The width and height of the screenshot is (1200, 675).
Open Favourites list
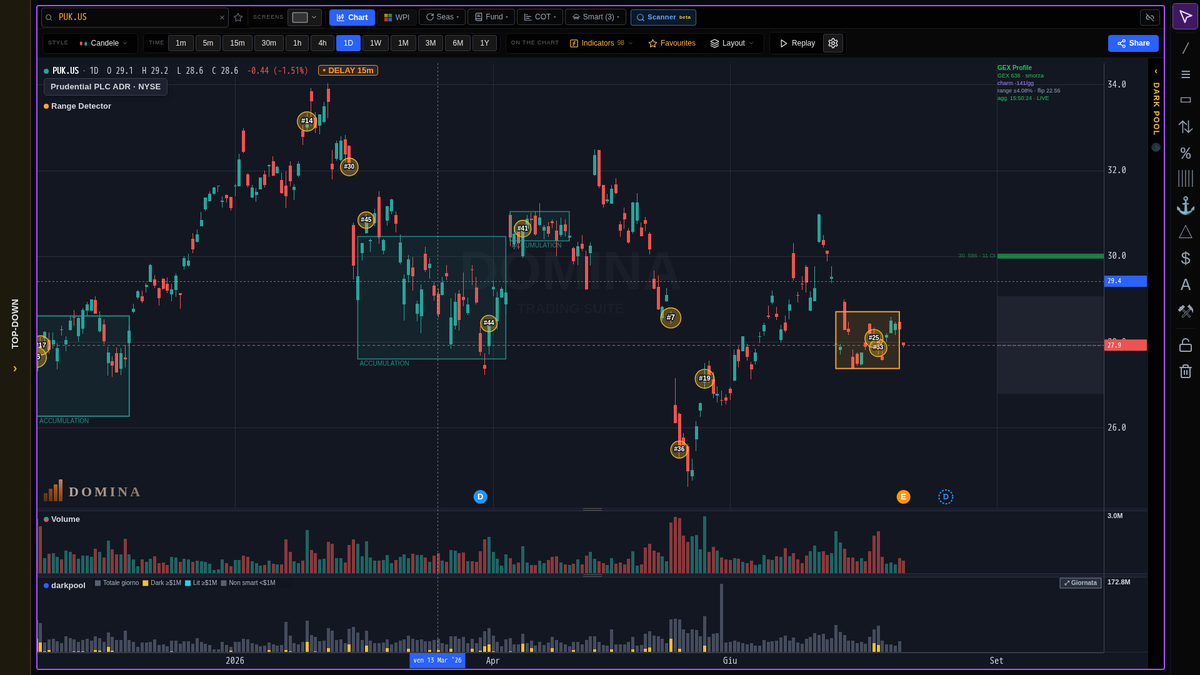[671, 43]
